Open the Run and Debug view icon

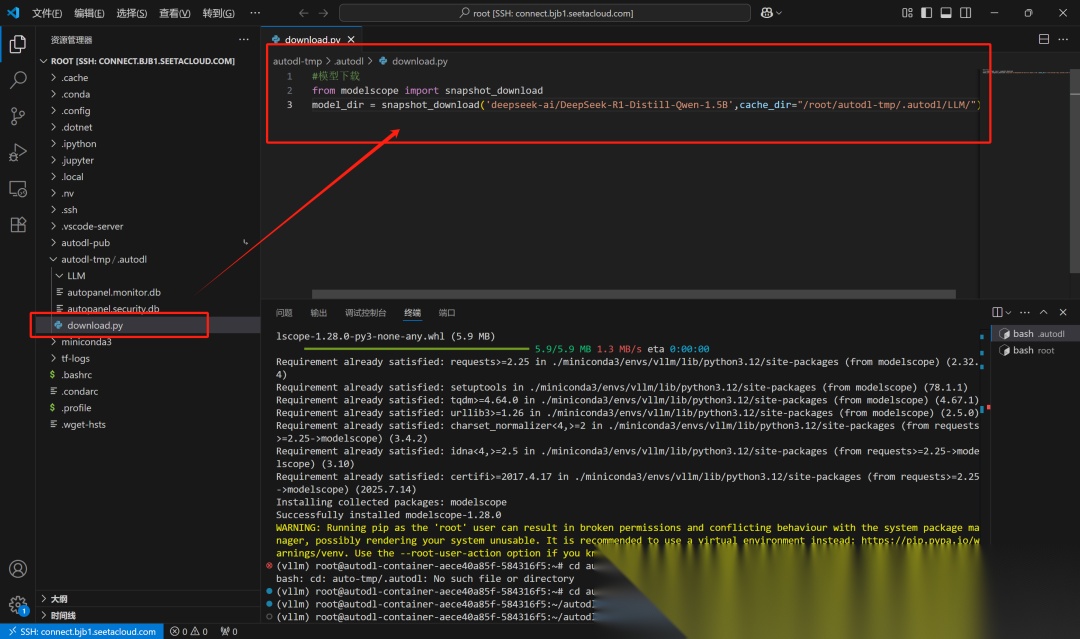pyautogui.click(x=18, y=152)
